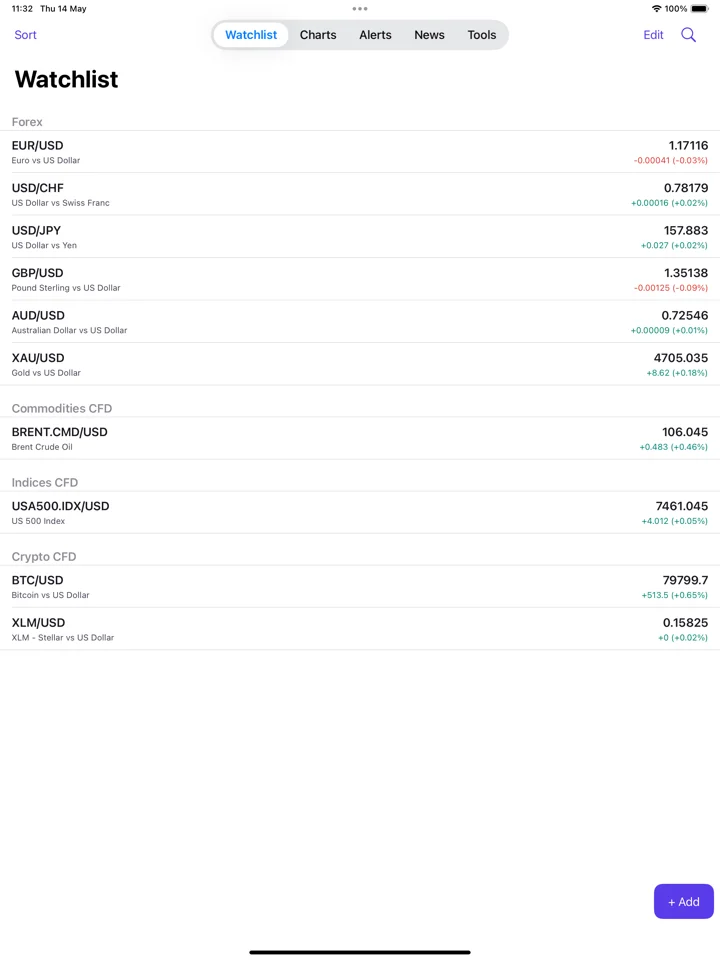This screenshot has width=720, height=960.
Task: Tap the battery status icon
Action: point(699,9)
